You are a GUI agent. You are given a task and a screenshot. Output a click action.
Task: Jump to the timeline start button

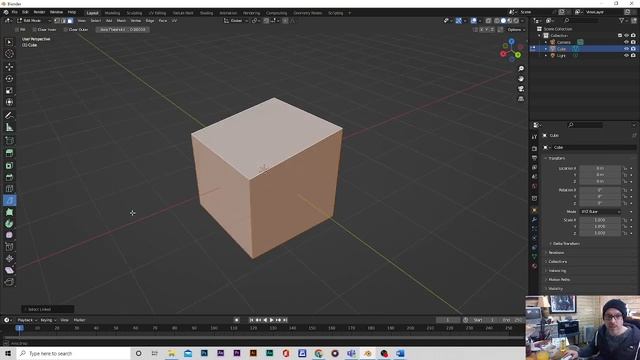[251, 320]
